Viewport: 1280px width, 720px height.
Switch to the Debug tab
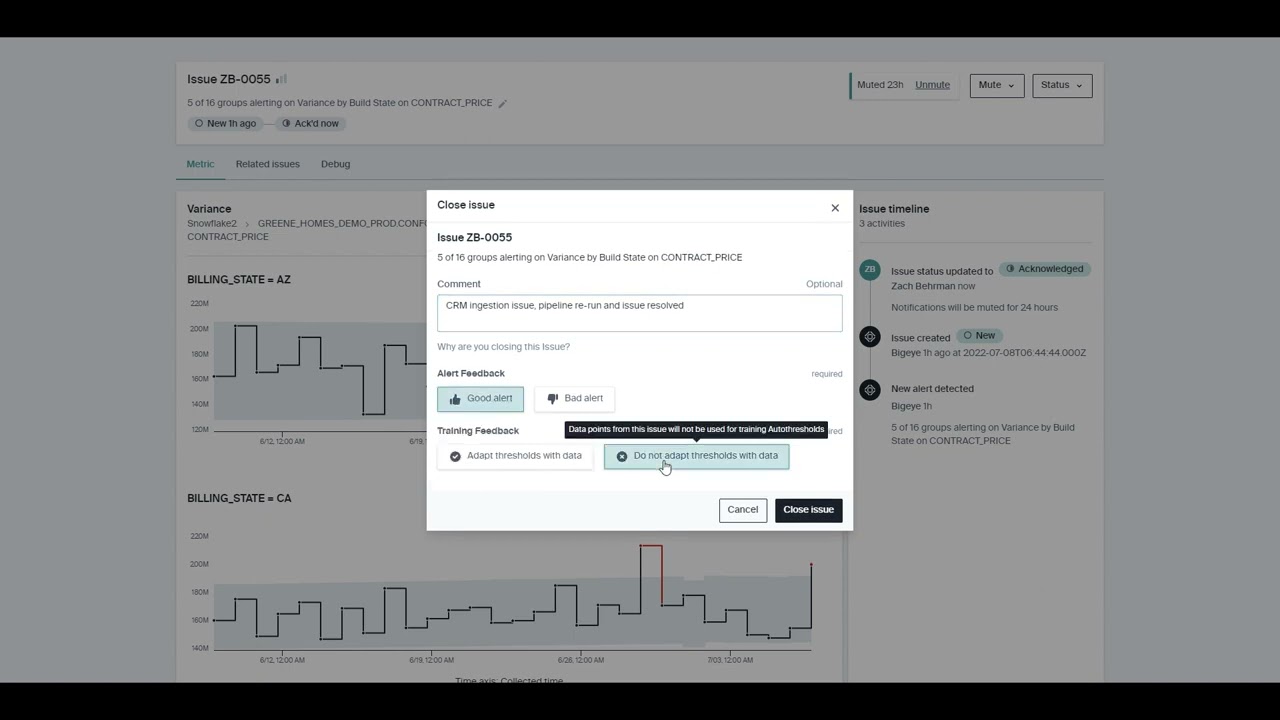click(x=335, y=164)
